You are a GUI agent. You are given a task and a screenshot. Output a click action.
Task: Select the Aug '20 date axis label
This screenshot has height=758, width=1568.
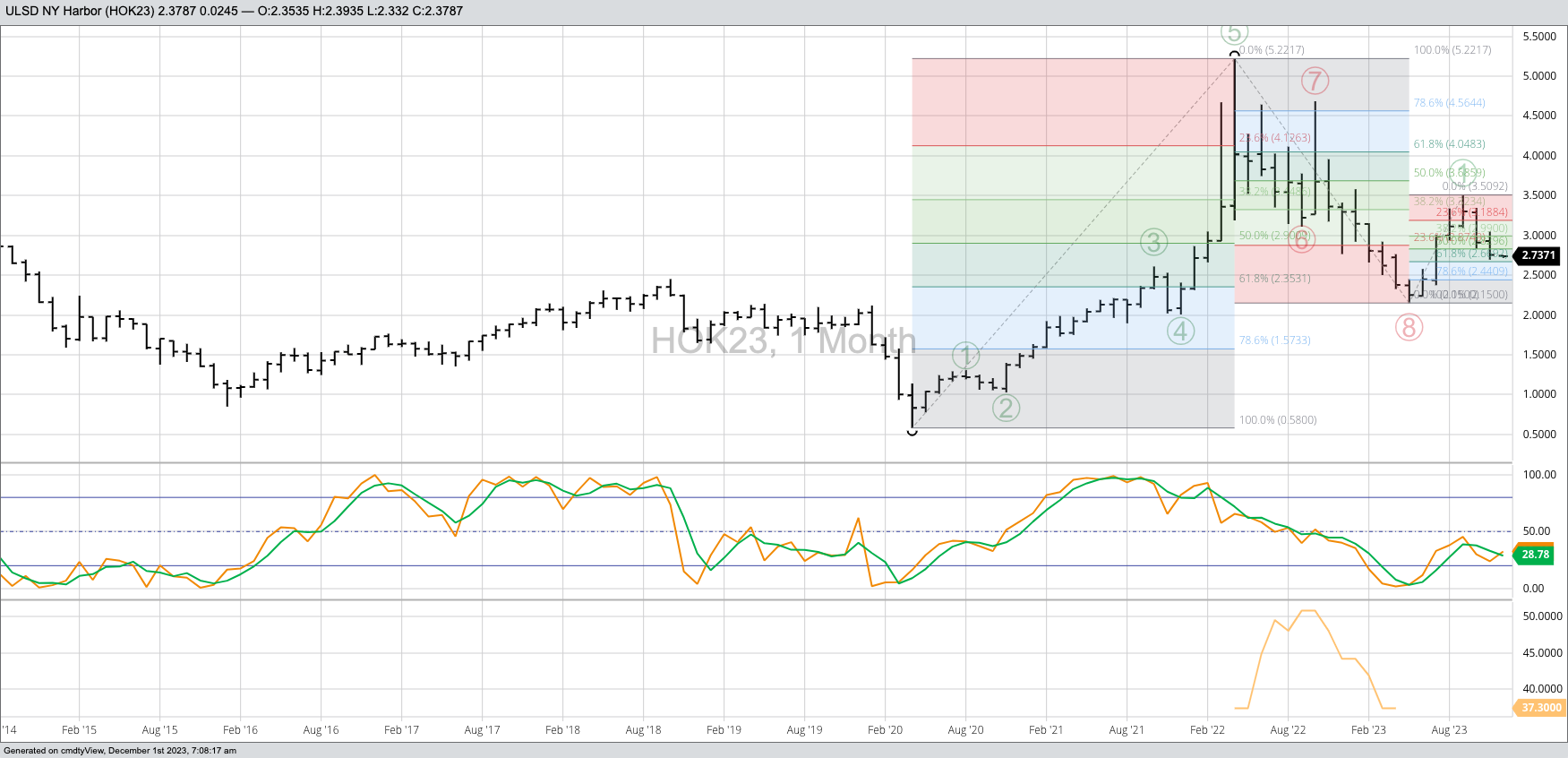(965, 730)
